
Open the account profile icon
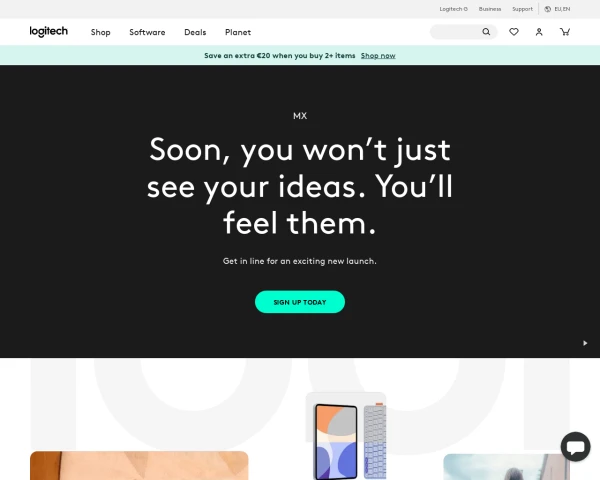539,32
